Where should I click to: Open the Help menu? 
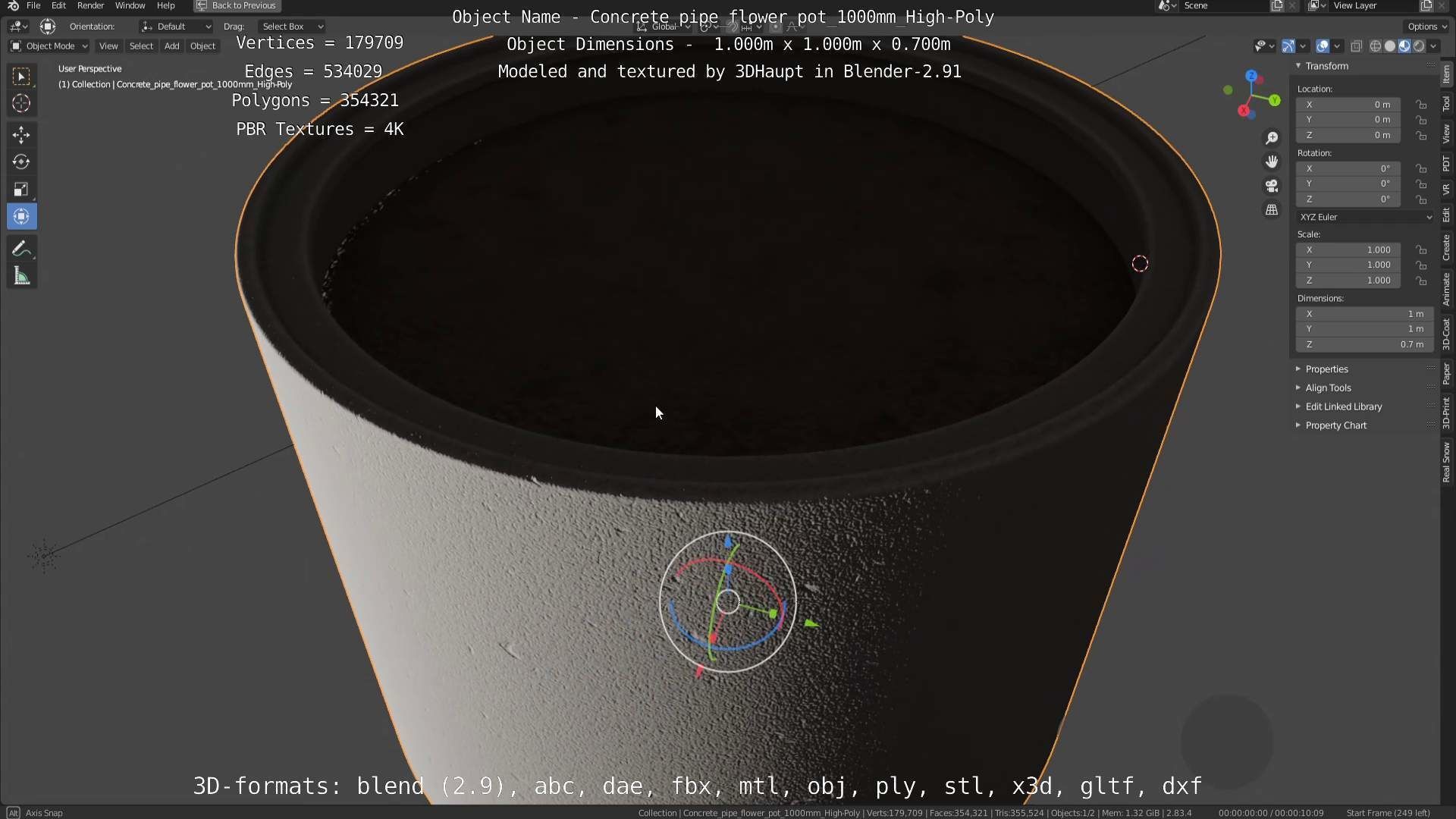165,5
